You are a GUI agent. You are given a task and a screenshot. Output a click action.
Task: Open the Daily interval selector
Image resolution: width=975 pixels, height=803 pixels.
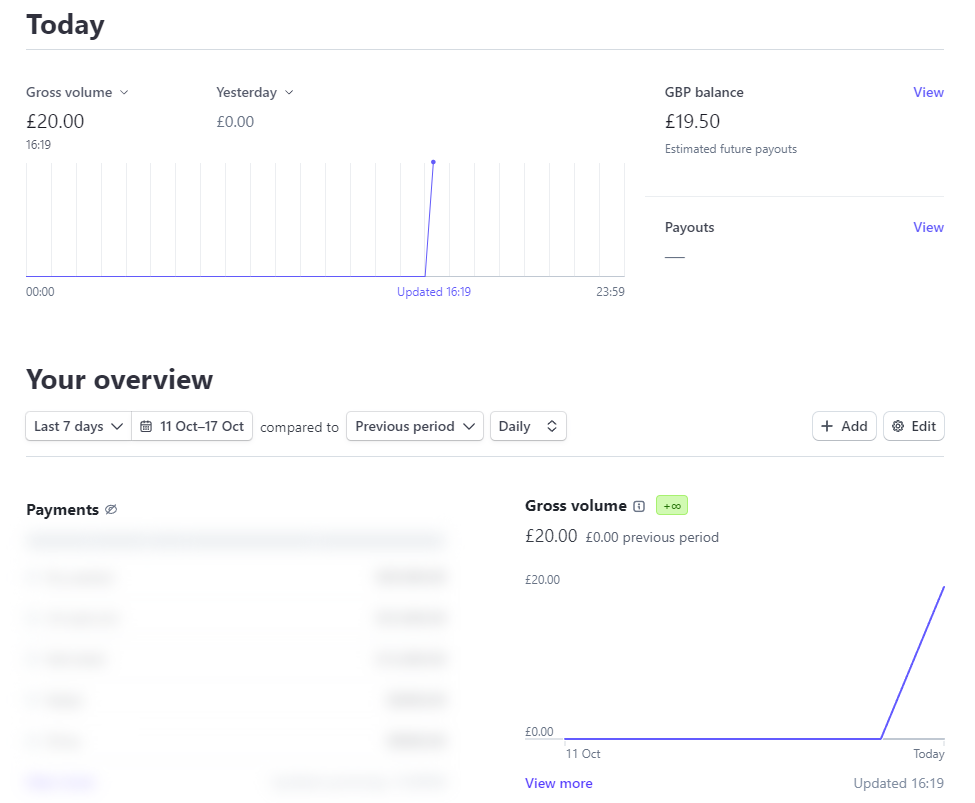pyautogui.click(x=528, y=426)
